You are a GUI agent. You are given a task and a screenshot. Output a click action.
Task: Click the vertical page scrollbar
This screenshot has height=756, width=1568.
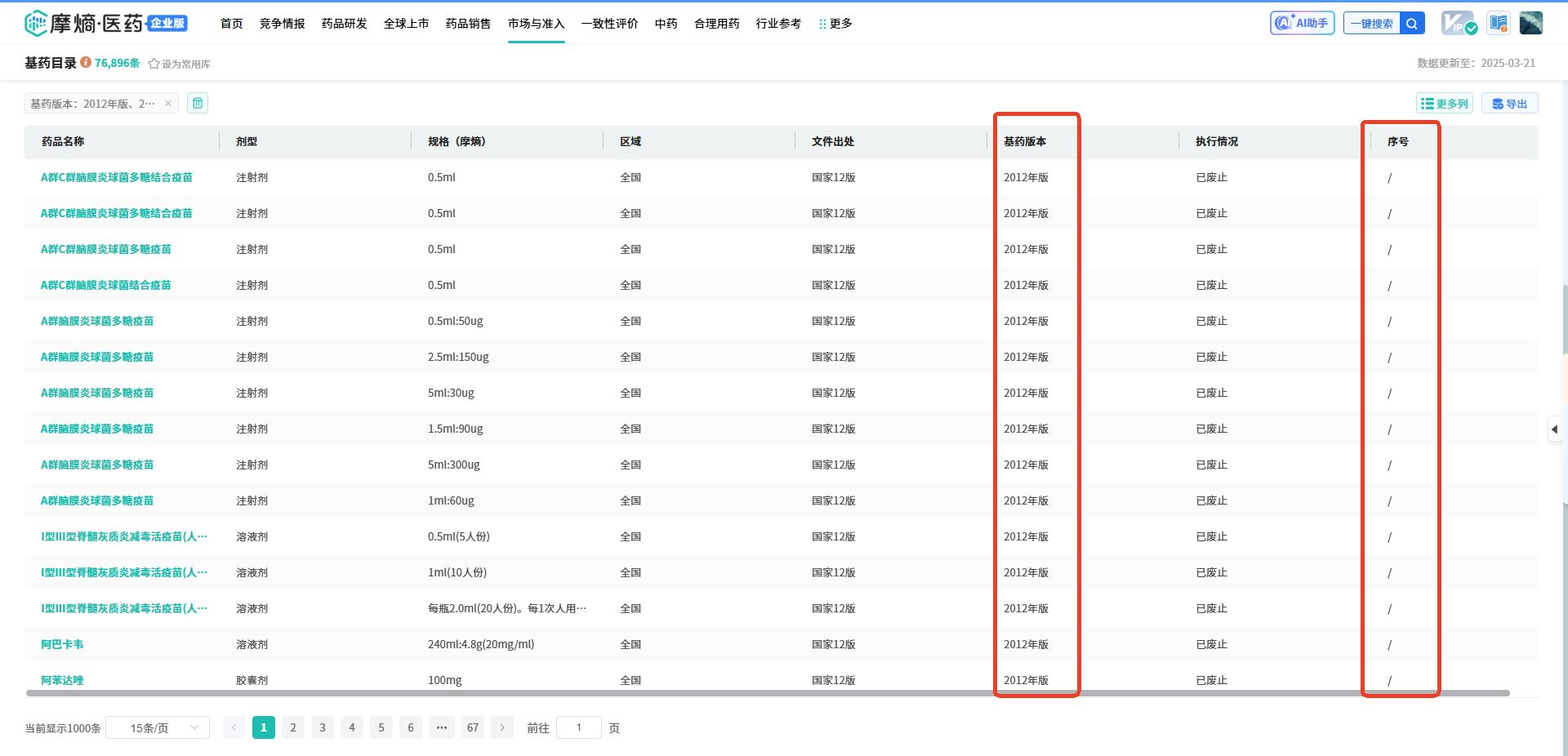tap(1564, 394)
